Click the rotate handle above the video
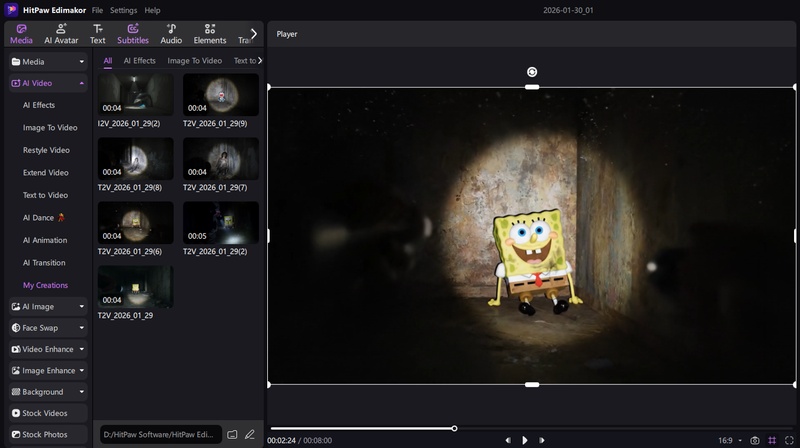Viewport: 800px width, 448px height. [x=532, y=72]
